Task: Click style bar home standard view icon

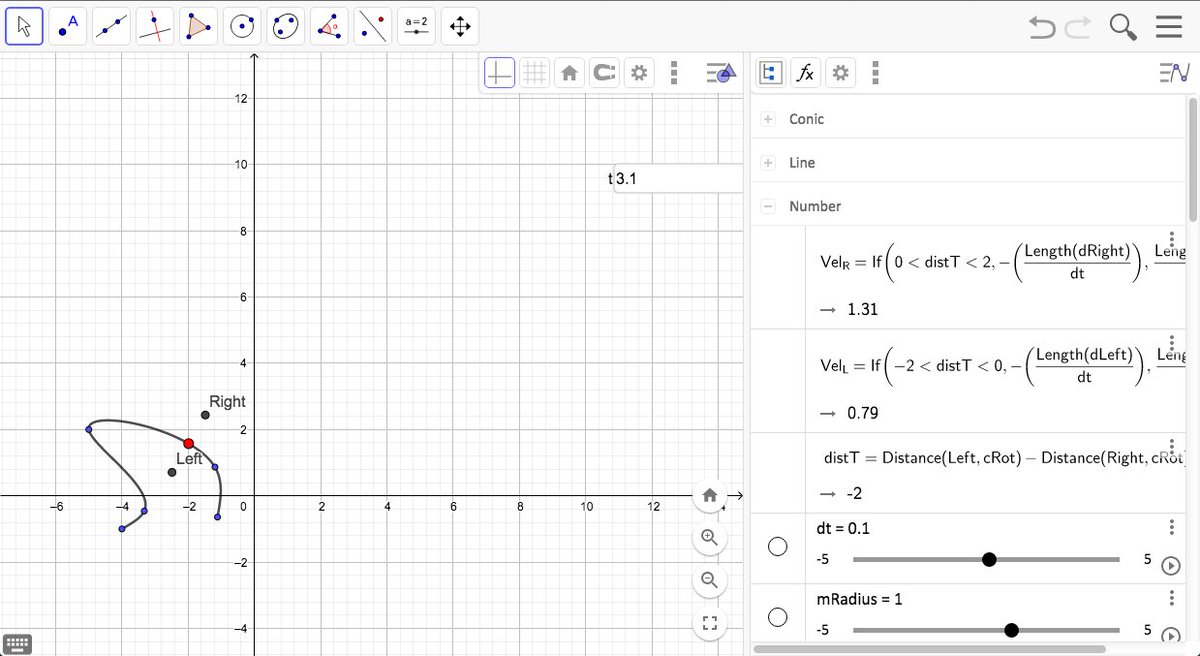Action: coord(569,73)
